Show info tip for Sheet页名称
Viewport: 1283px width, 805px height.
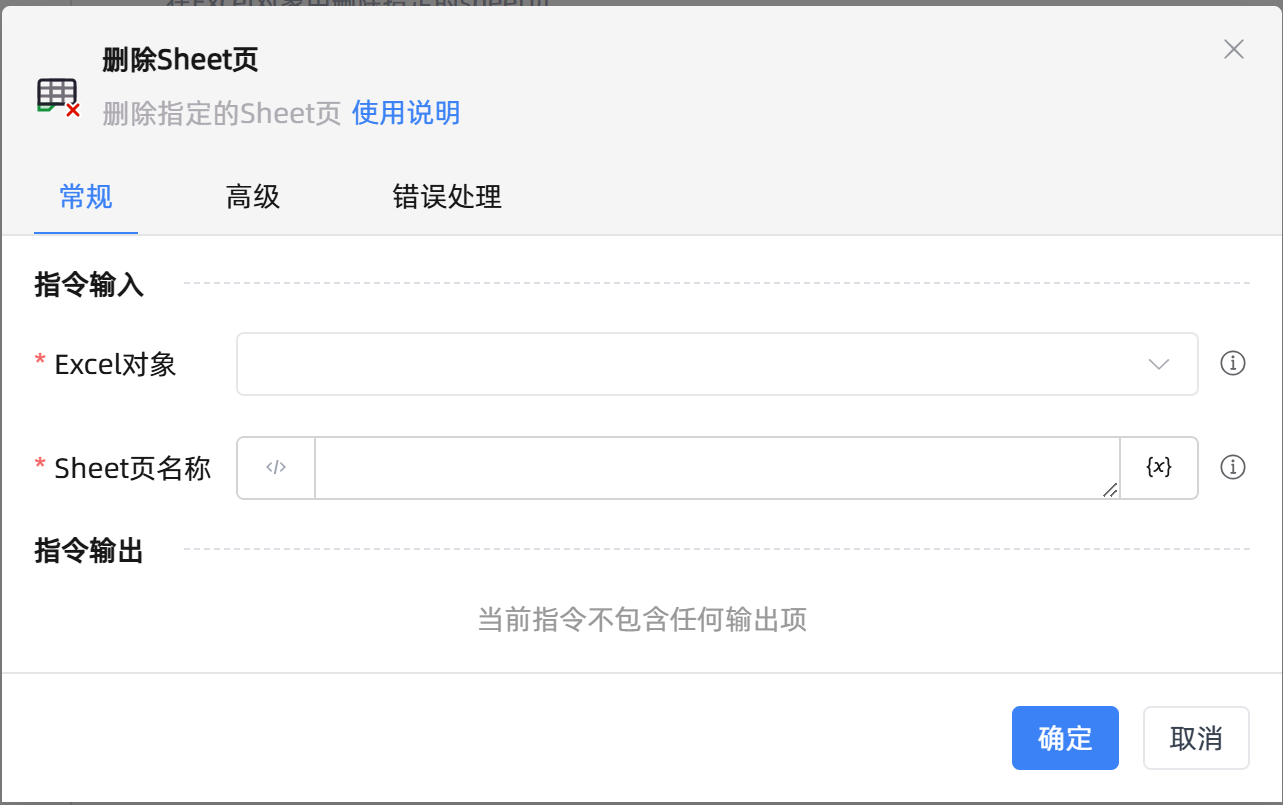tap(1233, 467)
